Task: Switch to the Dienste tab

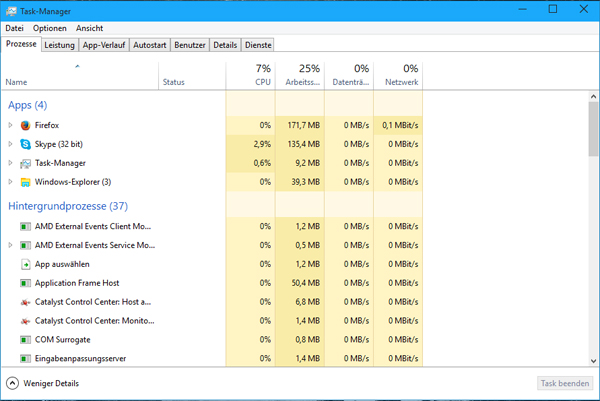Action: pyautogui.click(x=258, y=45)
